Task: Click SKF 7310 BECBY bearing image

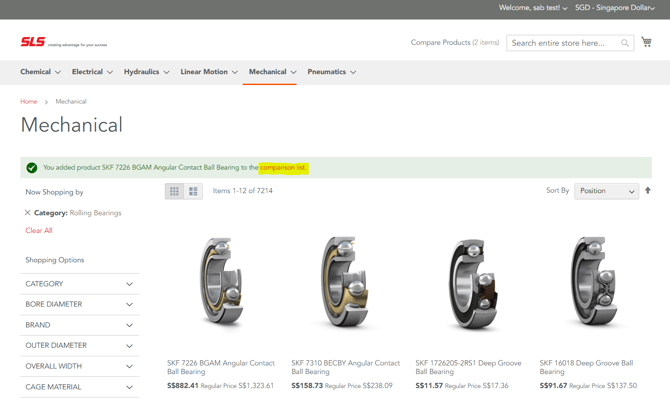Action: (x=344, y=284)
